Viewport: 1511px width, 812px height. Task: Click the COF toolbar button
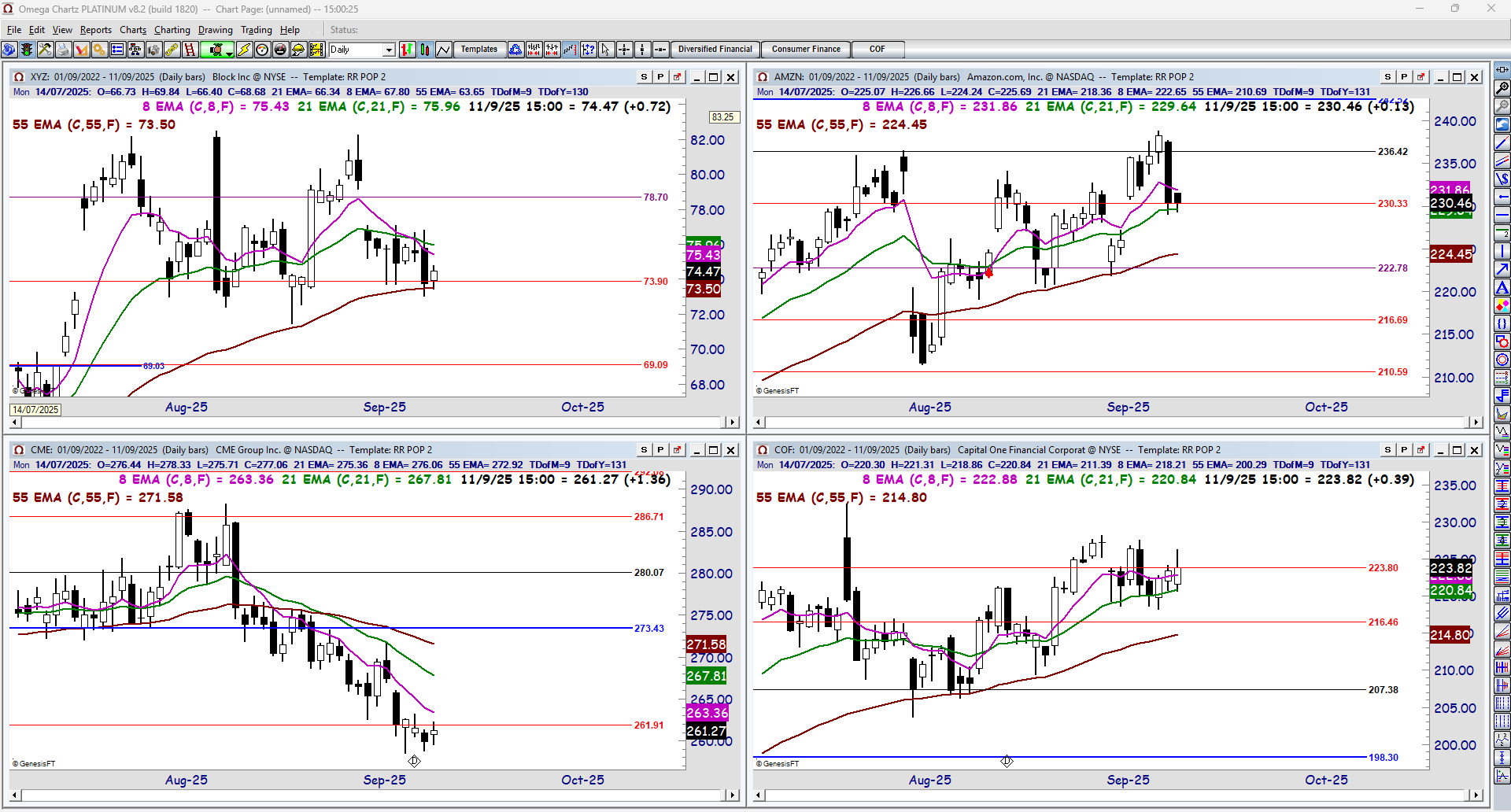[877, 50]
